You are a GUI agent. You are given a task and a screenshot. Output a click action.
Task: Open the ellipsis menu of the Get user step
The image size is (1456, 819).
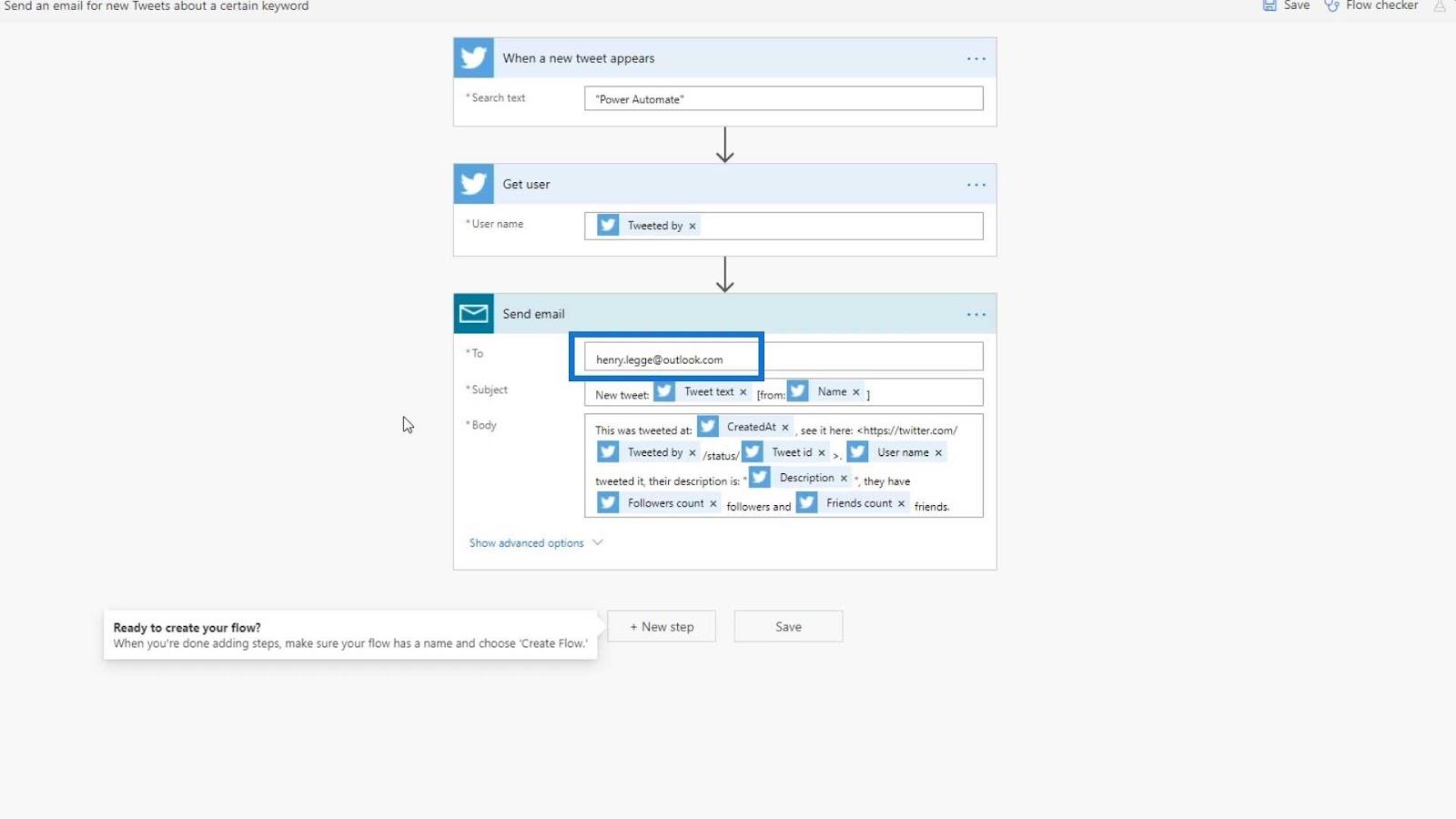tap(976, 185)
